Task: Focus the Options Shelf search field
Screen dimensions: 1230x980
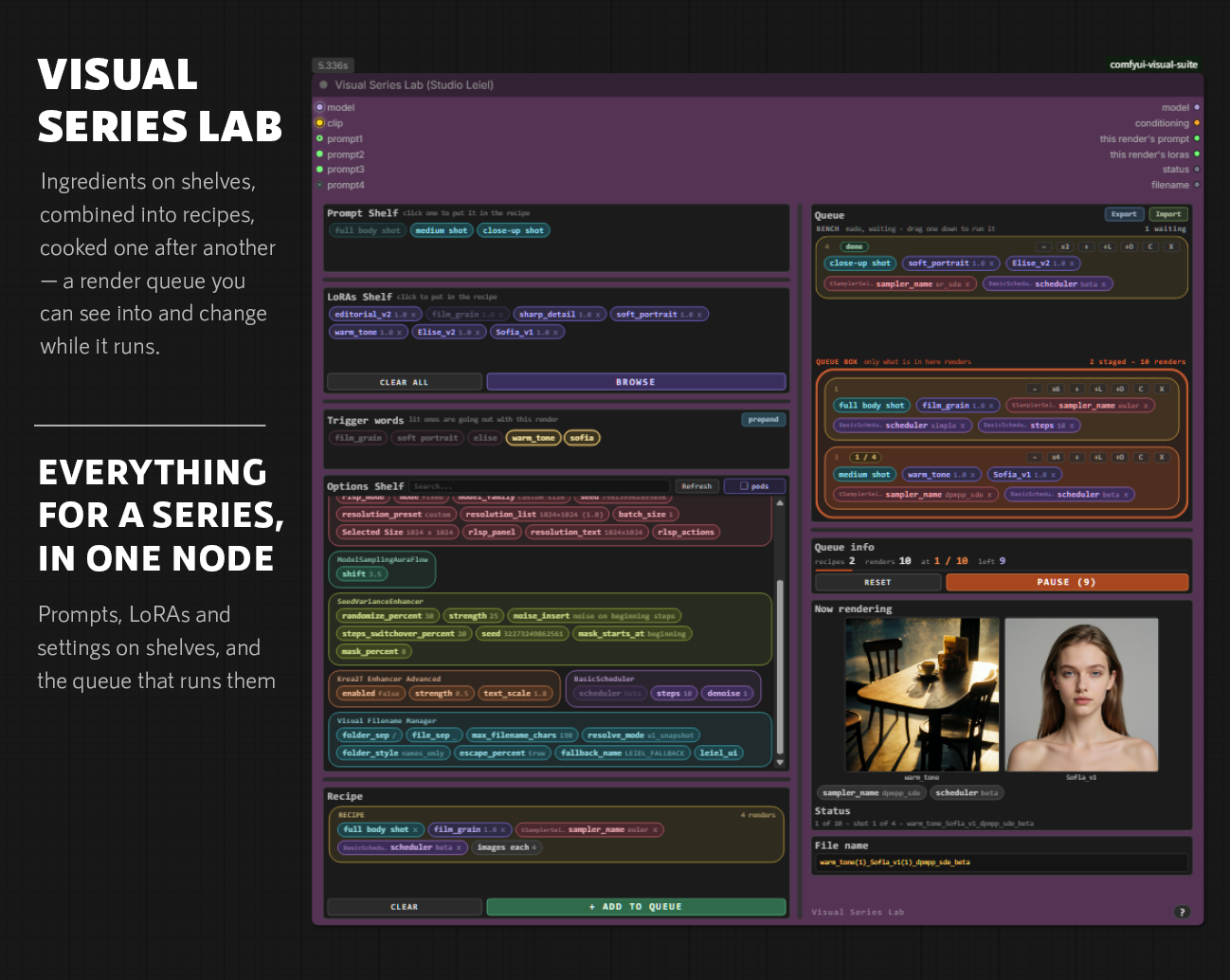Action: click(540, 486)
